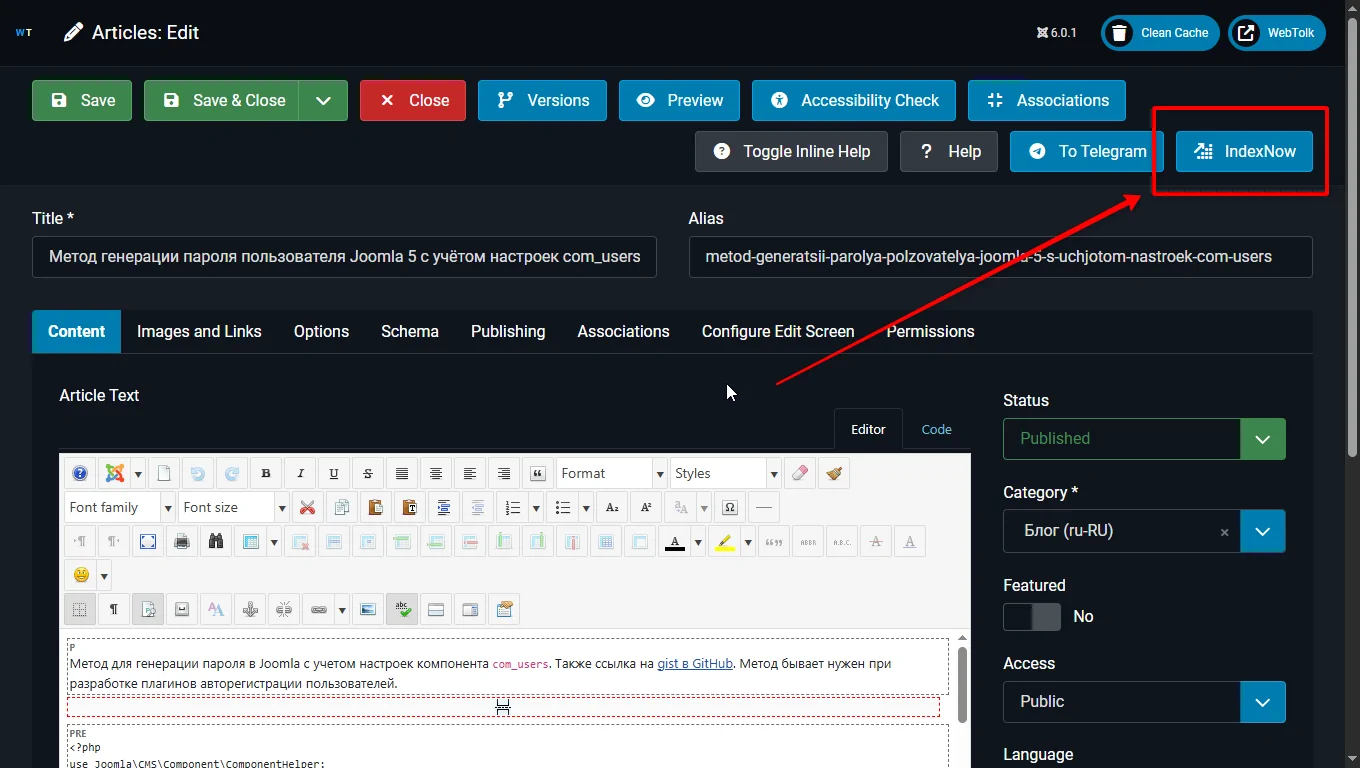The height and width of the screenshot is (768, 1360).
Task: Click the IndexNow button
Action: click(x=1244, y=152)
